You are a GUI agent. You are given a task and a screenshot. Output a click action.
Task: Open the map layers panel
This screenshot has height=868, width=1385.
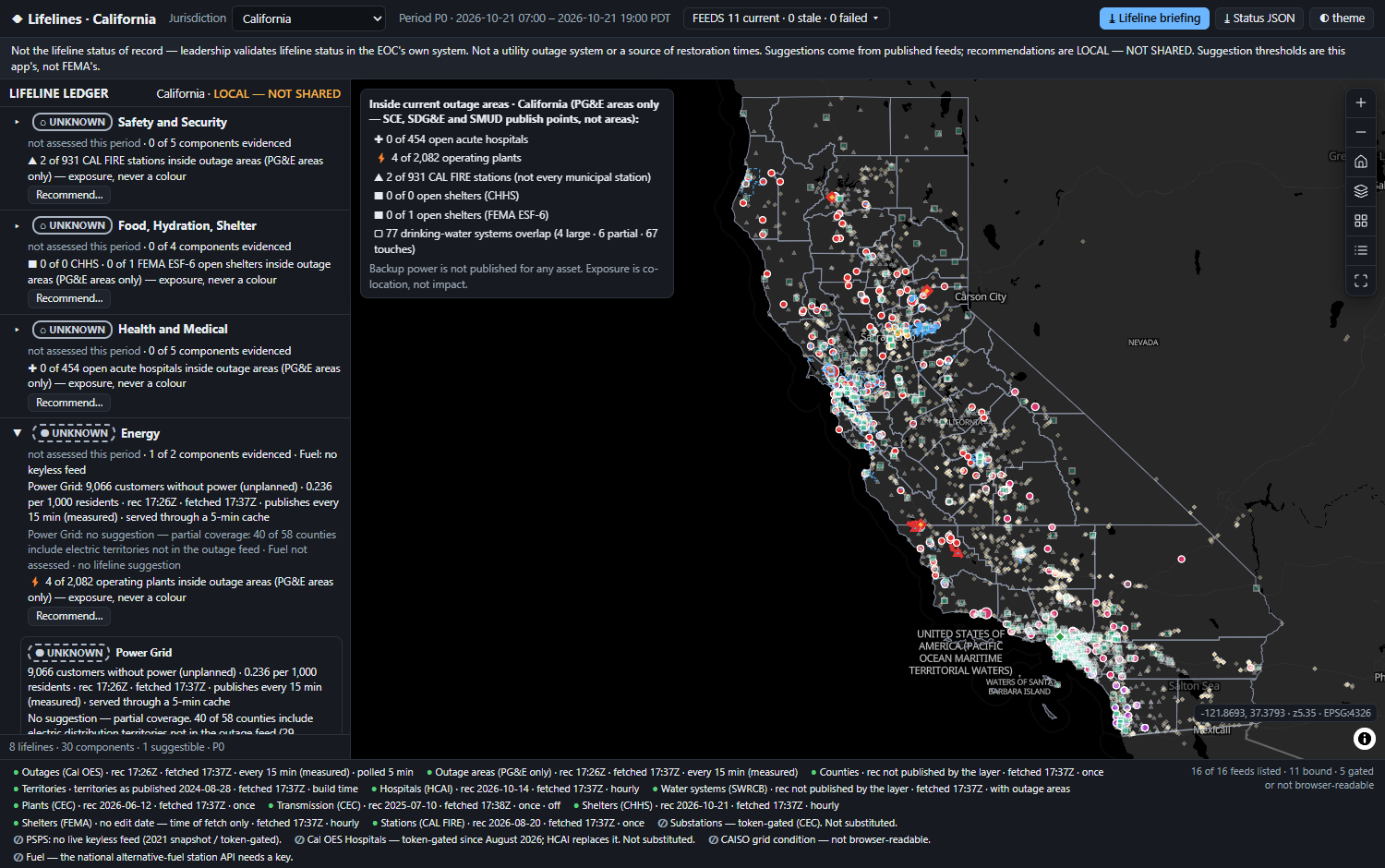[x=1360, y=191]
